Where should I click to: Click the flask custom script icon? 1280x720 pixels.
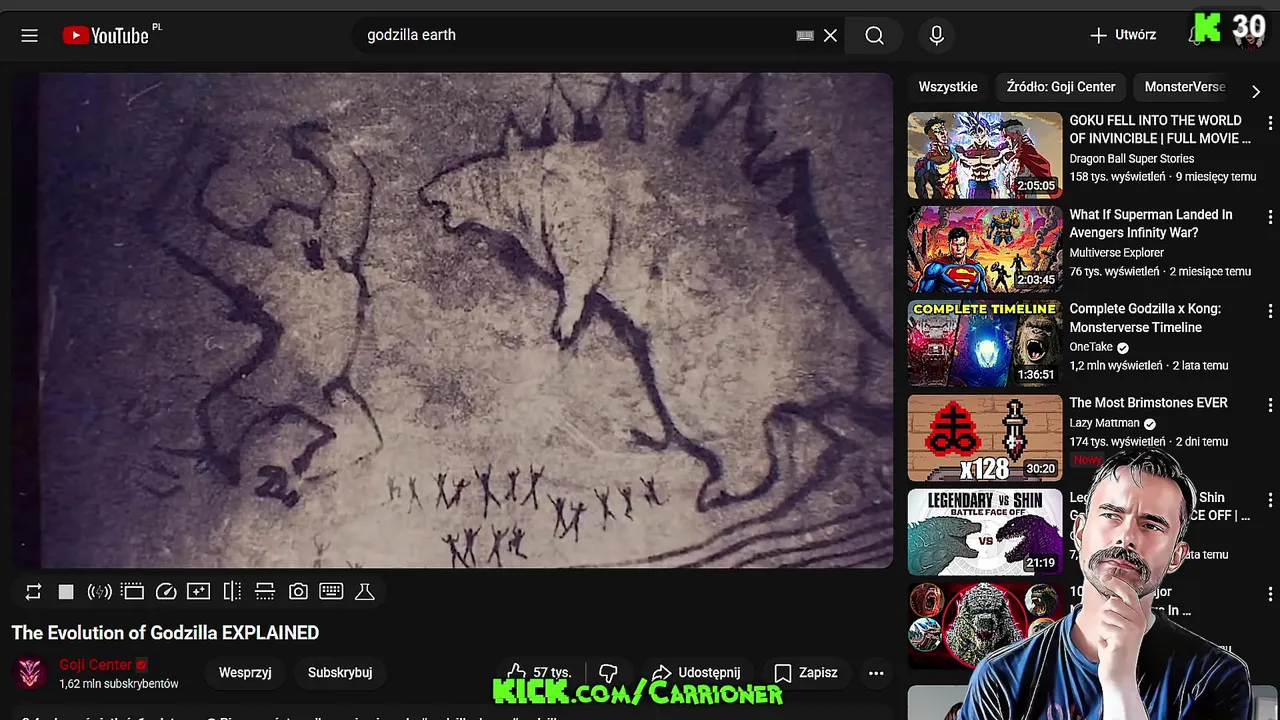(365, 592)
